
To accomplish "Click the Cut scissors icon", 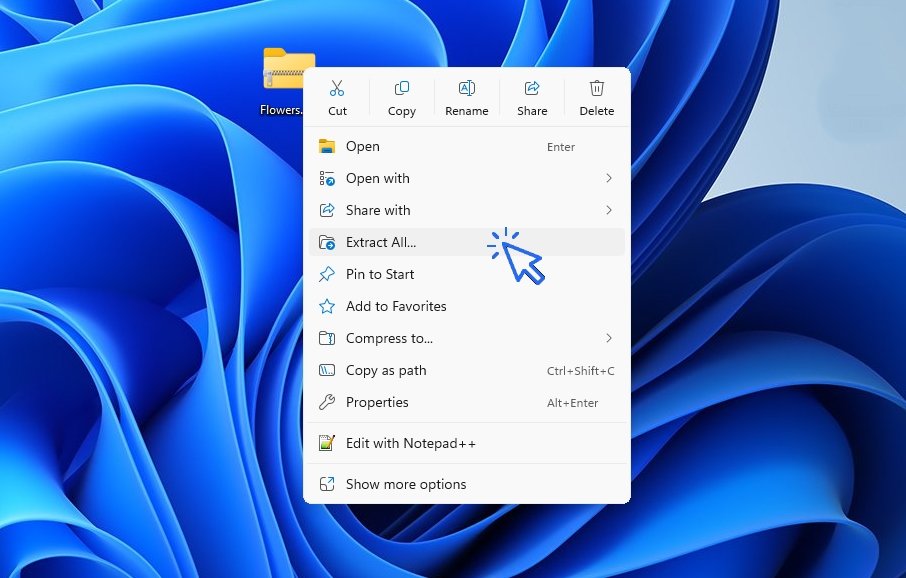I will point(337,89).
